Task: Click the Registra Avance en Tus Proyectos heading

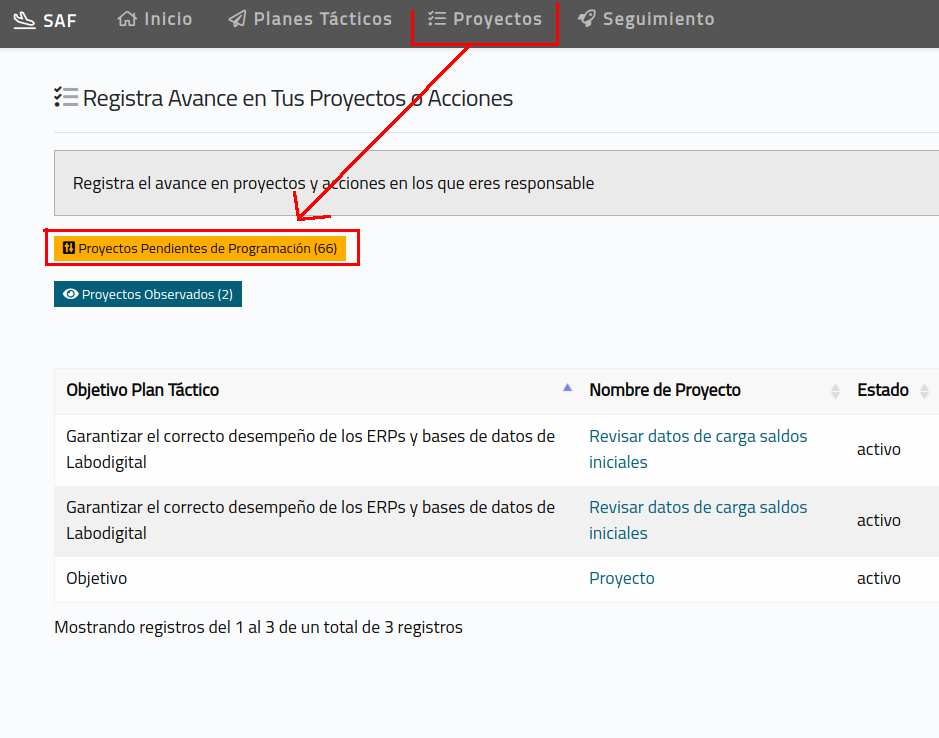Action: click(x=298, y=98)
